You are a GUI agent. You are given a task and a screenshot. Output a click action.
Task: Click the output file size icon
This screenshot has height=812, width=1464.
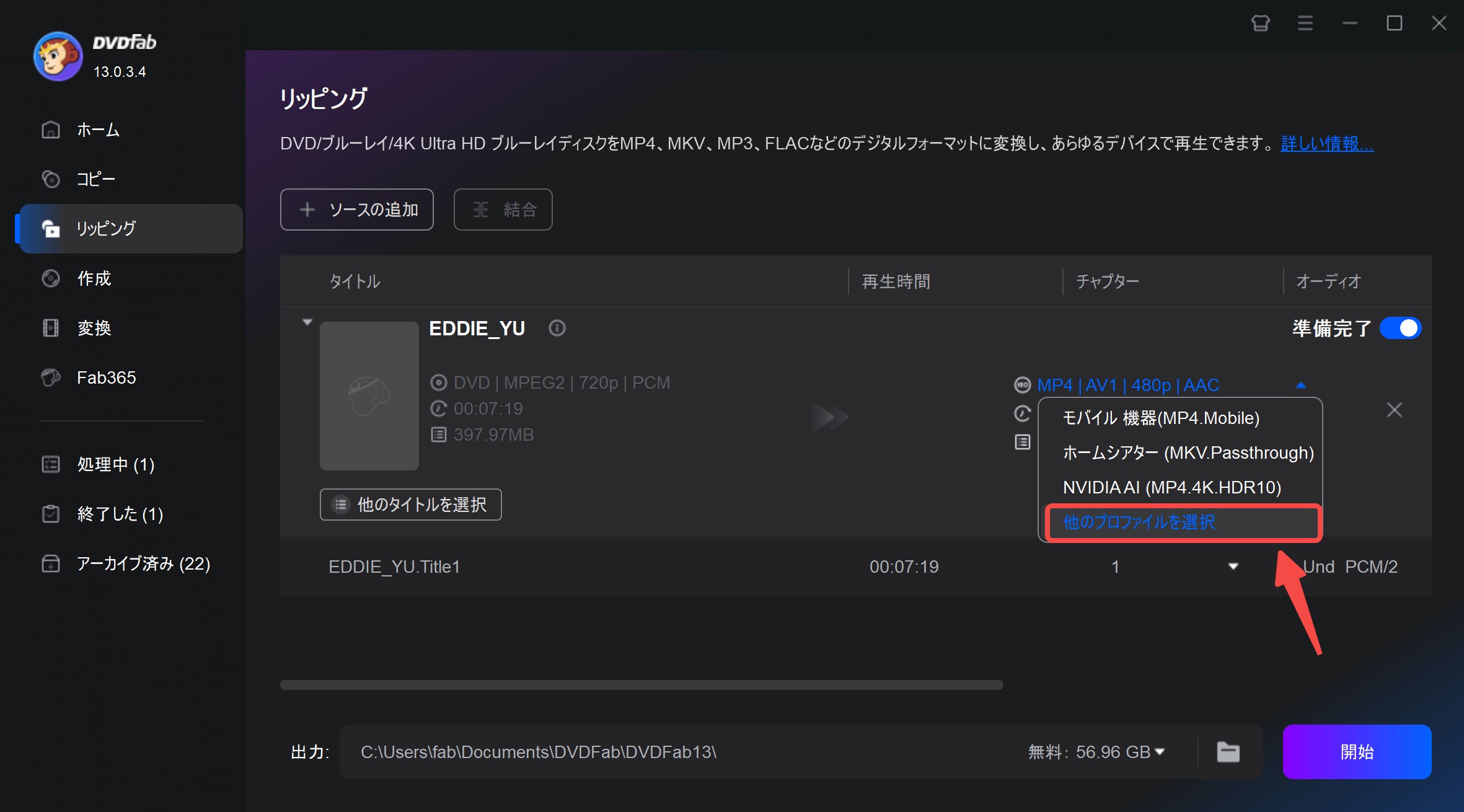click(x=1022, y=442)
